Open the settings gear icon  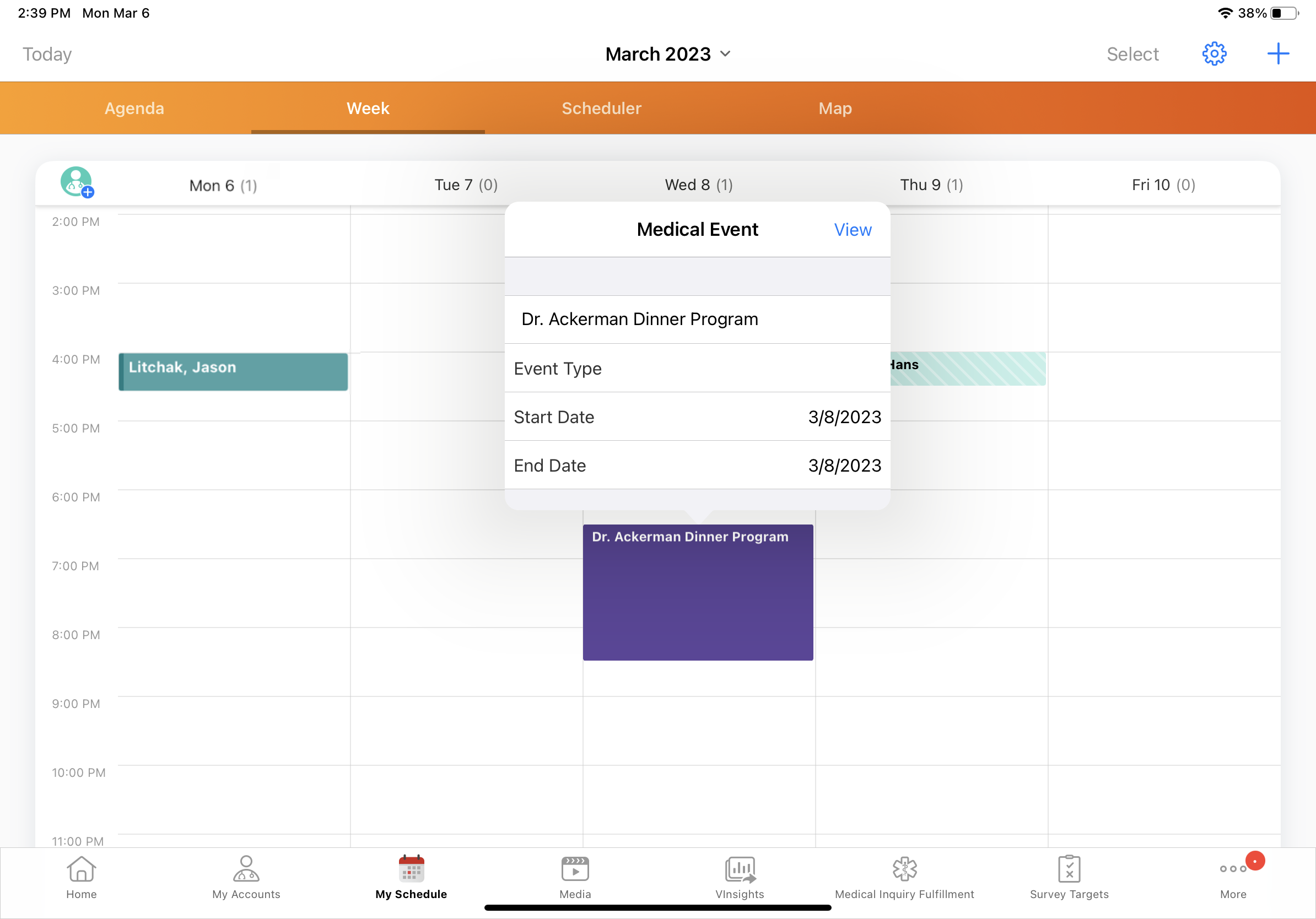(x=1213, y=54)
